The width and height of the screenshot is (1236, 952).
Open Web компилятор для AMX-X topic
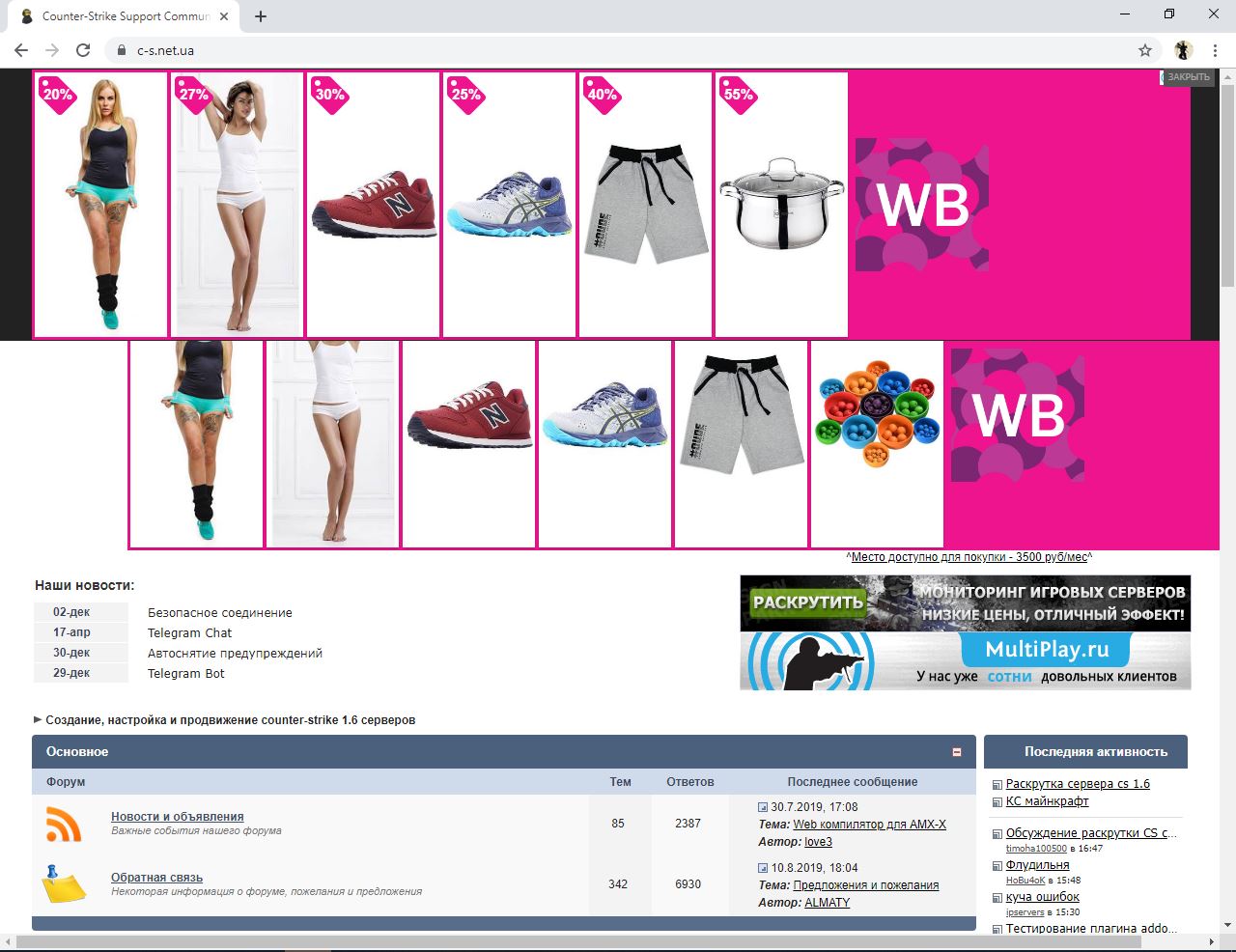(x=869, y=825)
